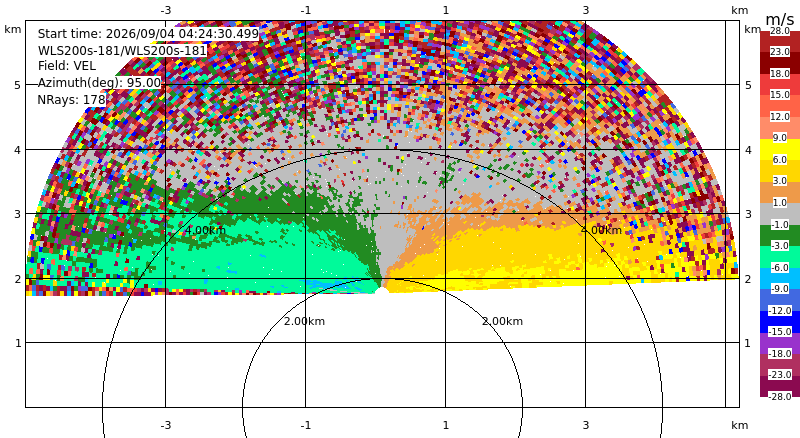
Task: Click the purple -18.0 colorbar band
Action: pyautogui.click(x=780, y=343)
